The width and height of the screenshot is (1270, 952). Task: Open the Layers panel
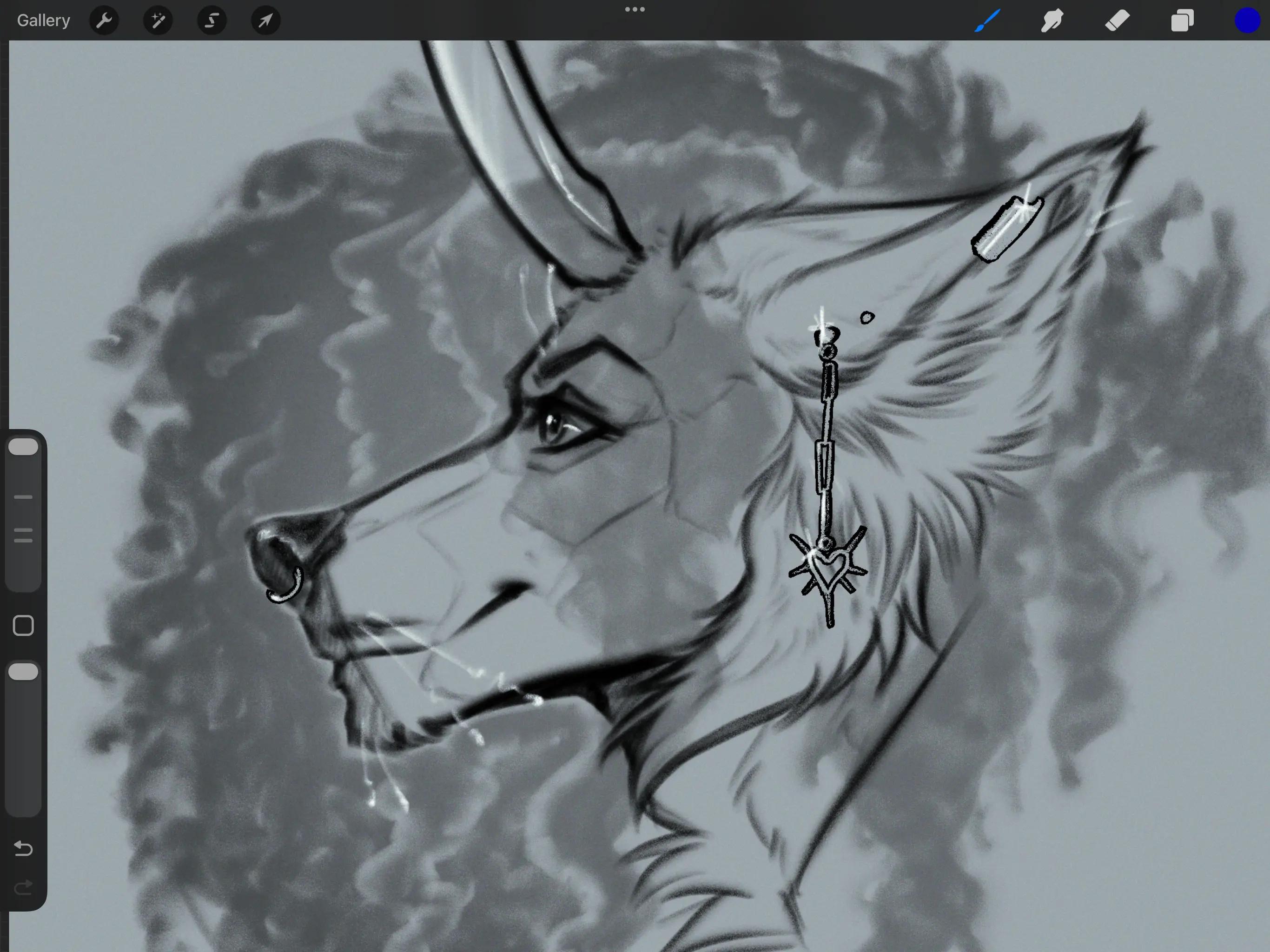[1182, 20]
